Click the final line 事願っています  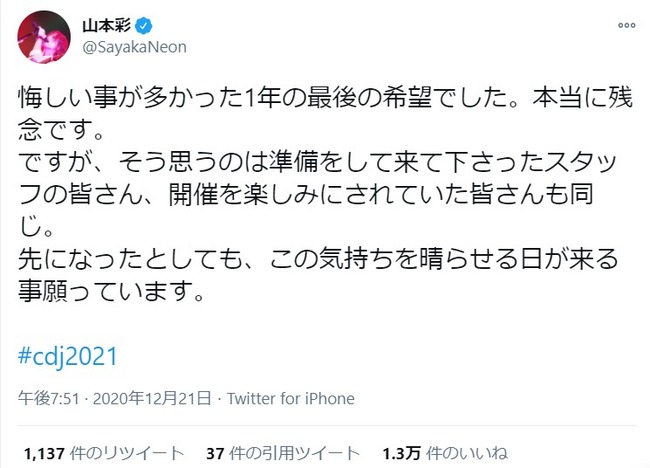(x=112, y=291)
